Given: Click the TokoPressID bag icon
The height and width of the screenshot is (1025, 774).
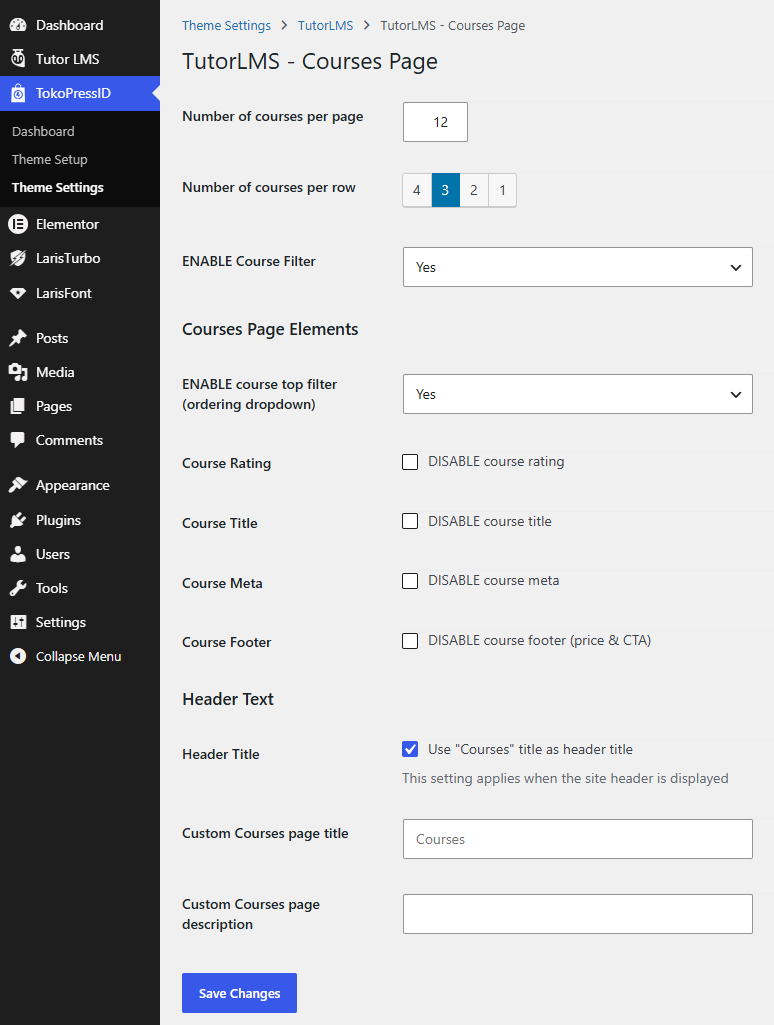Looking at the screenshot, I should point(18,93).
